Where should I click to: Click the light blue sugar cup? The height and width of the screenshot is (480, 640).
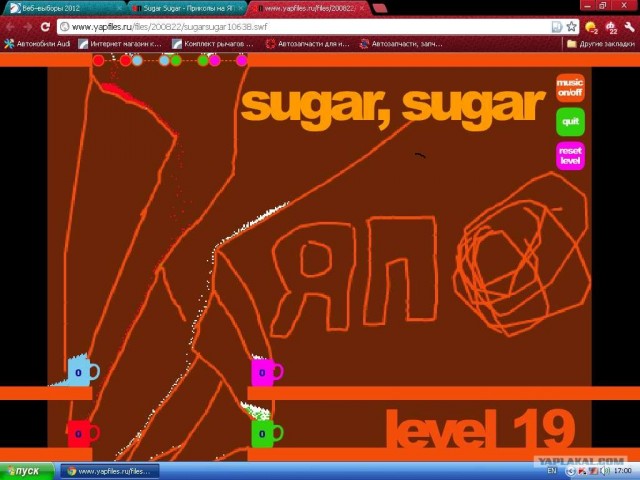point(83,371)
